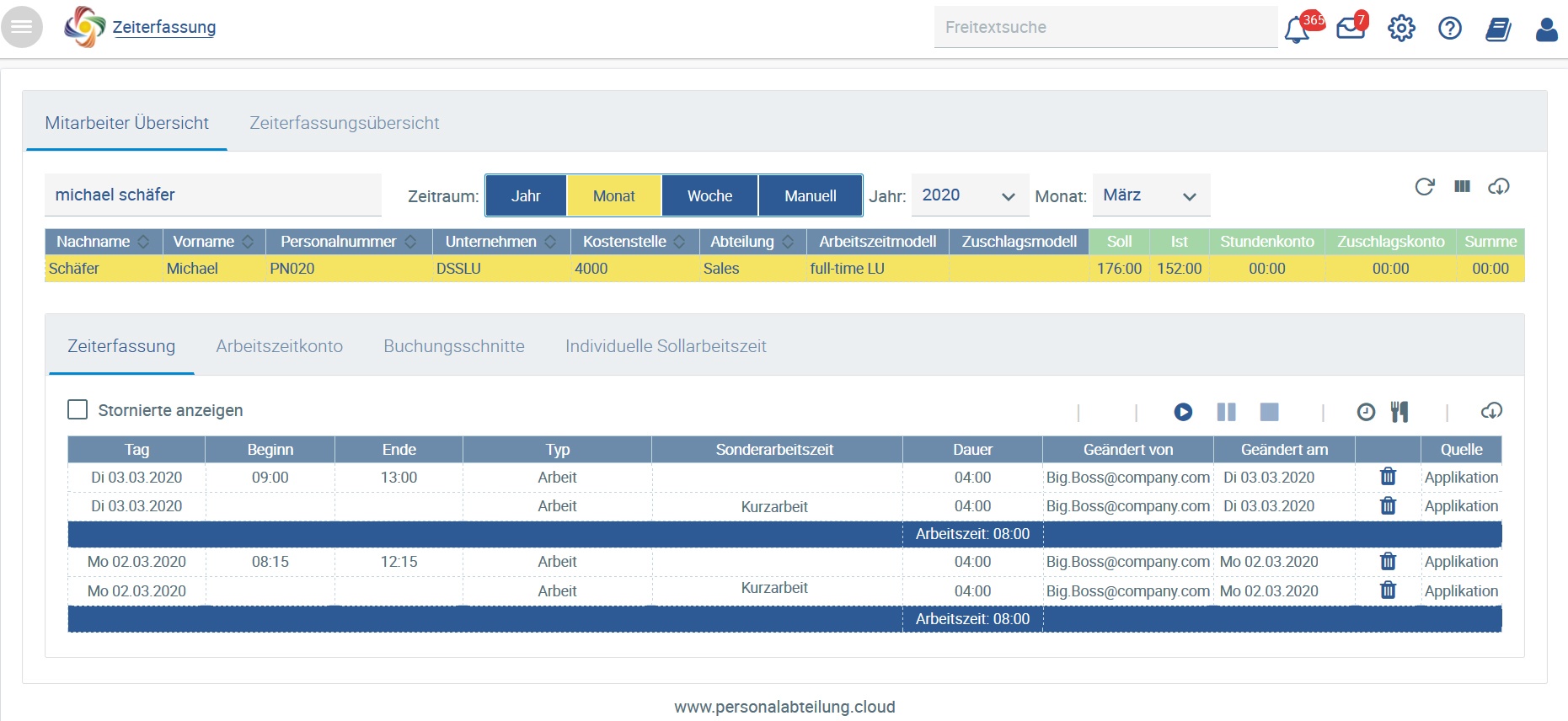
Task: Click the Arbeitszeitmodell column header
Action: click(x=878, y=242)
